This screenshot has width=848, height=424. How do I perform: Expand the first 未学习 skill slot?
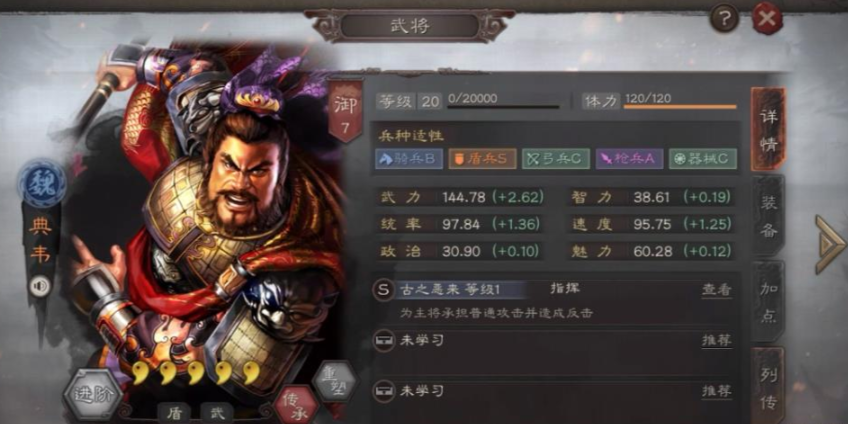pos(554,340)
